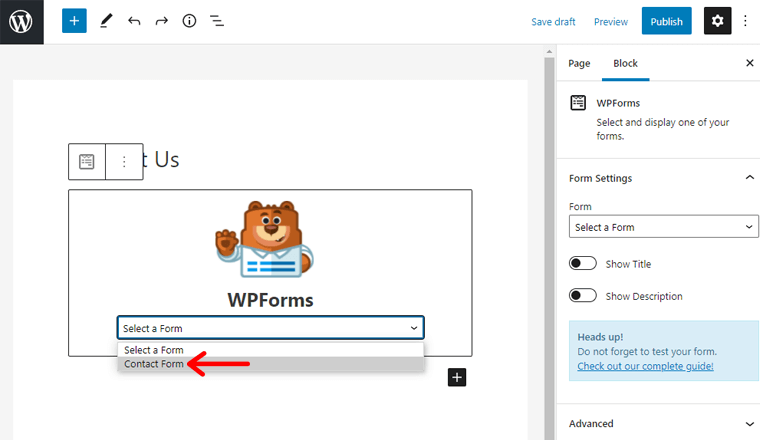Click the WPForms icon in the sidebar
The height and width of the screenshot is (440, 760).
[578, 103]
